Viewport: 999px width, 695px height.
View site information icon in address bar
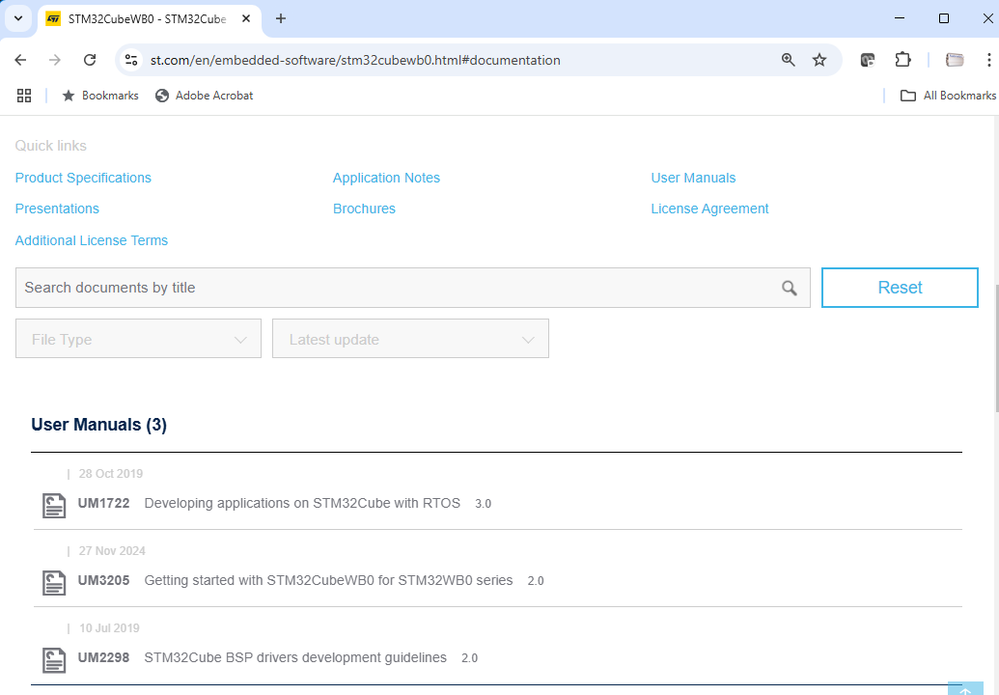[131, 60]
